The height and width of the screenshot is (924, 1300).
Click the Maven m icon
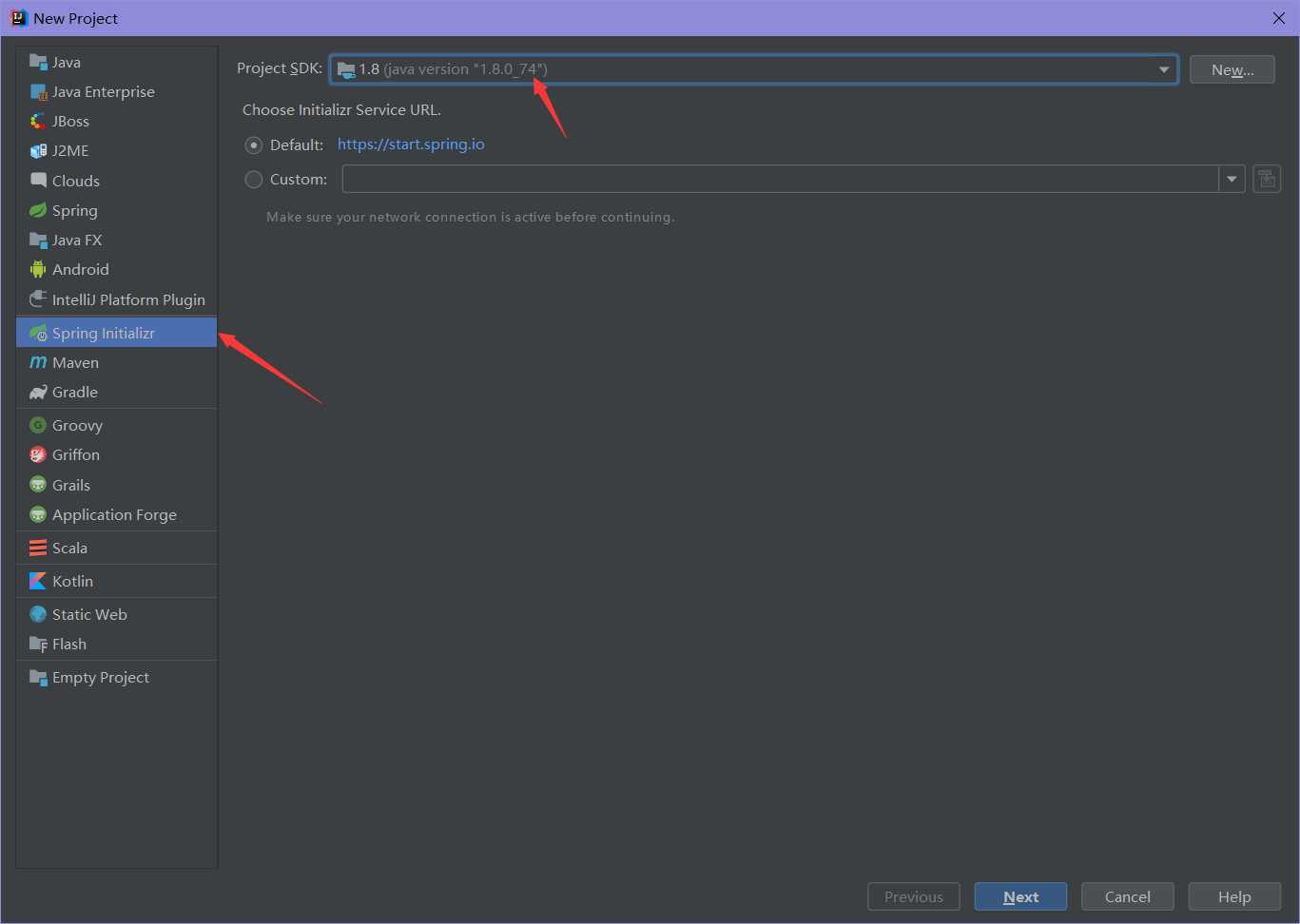pyautogui.click(x=38, y=362)
